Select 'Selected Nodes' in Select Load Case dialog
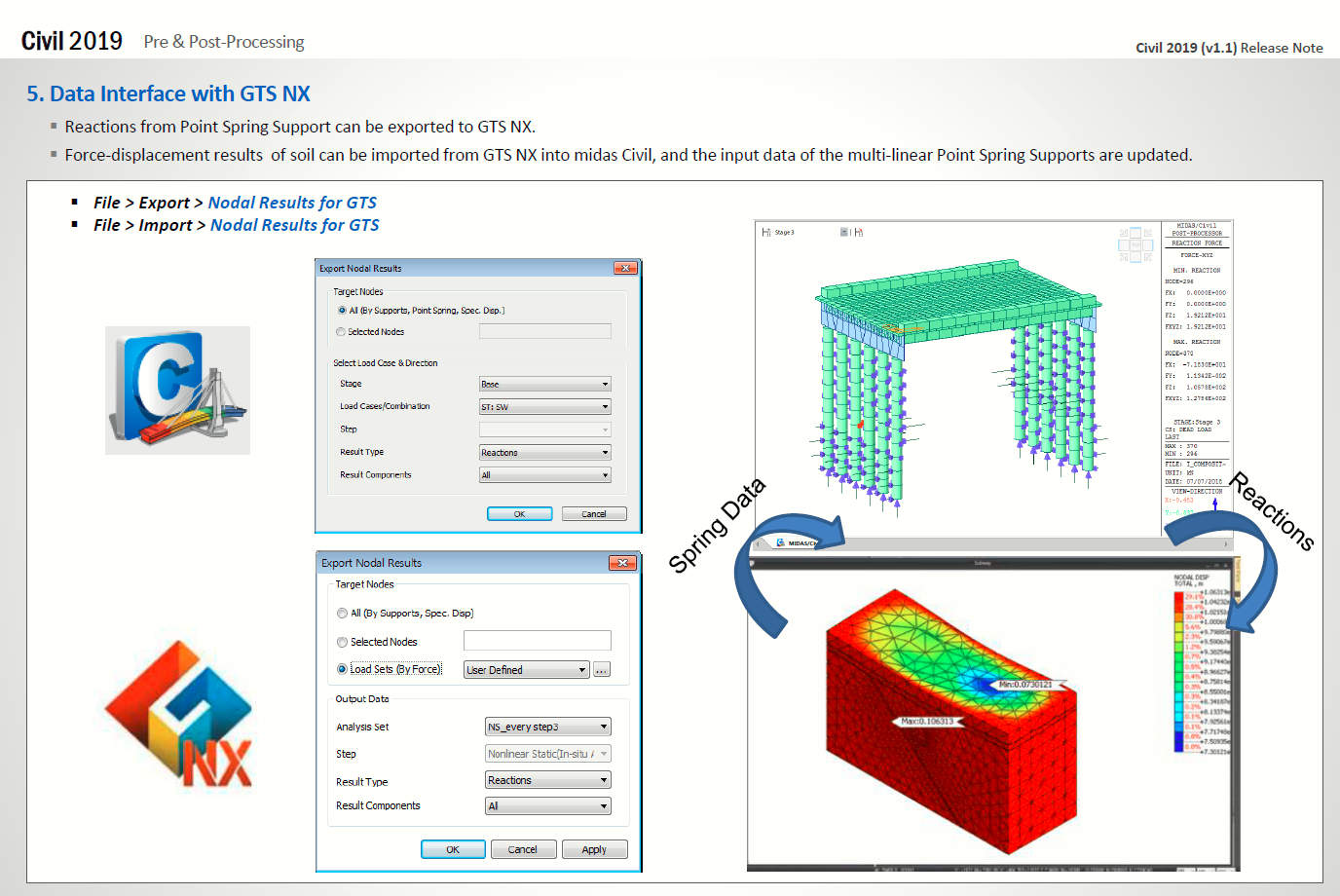Screen dimensions: 1340x896 coord(341,332)
